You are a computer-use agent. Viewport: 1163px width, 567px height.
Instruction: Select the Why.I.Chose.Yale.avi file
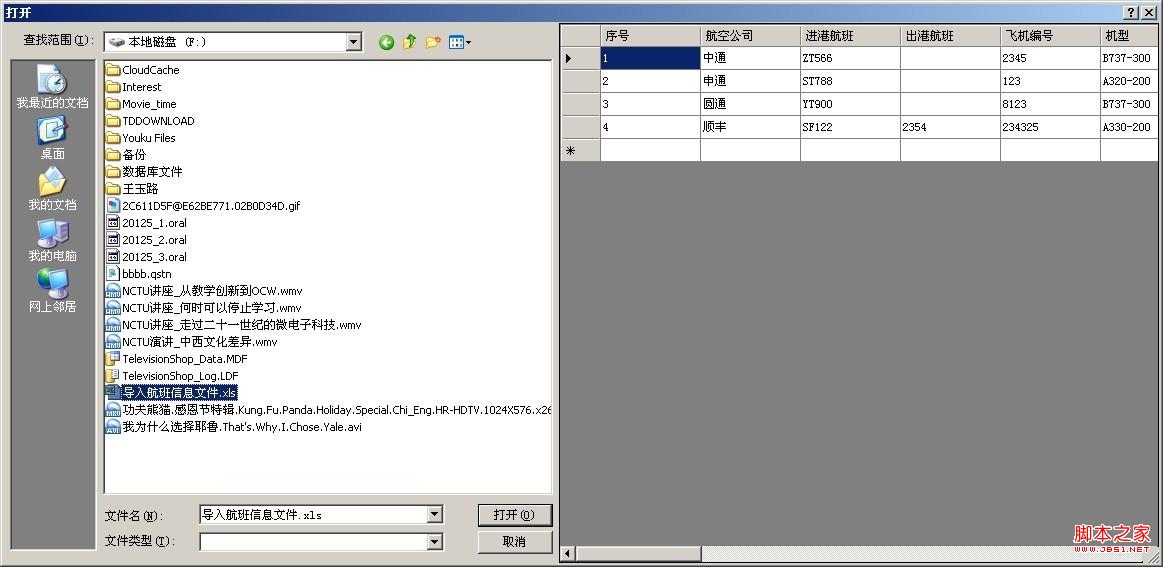234,427
